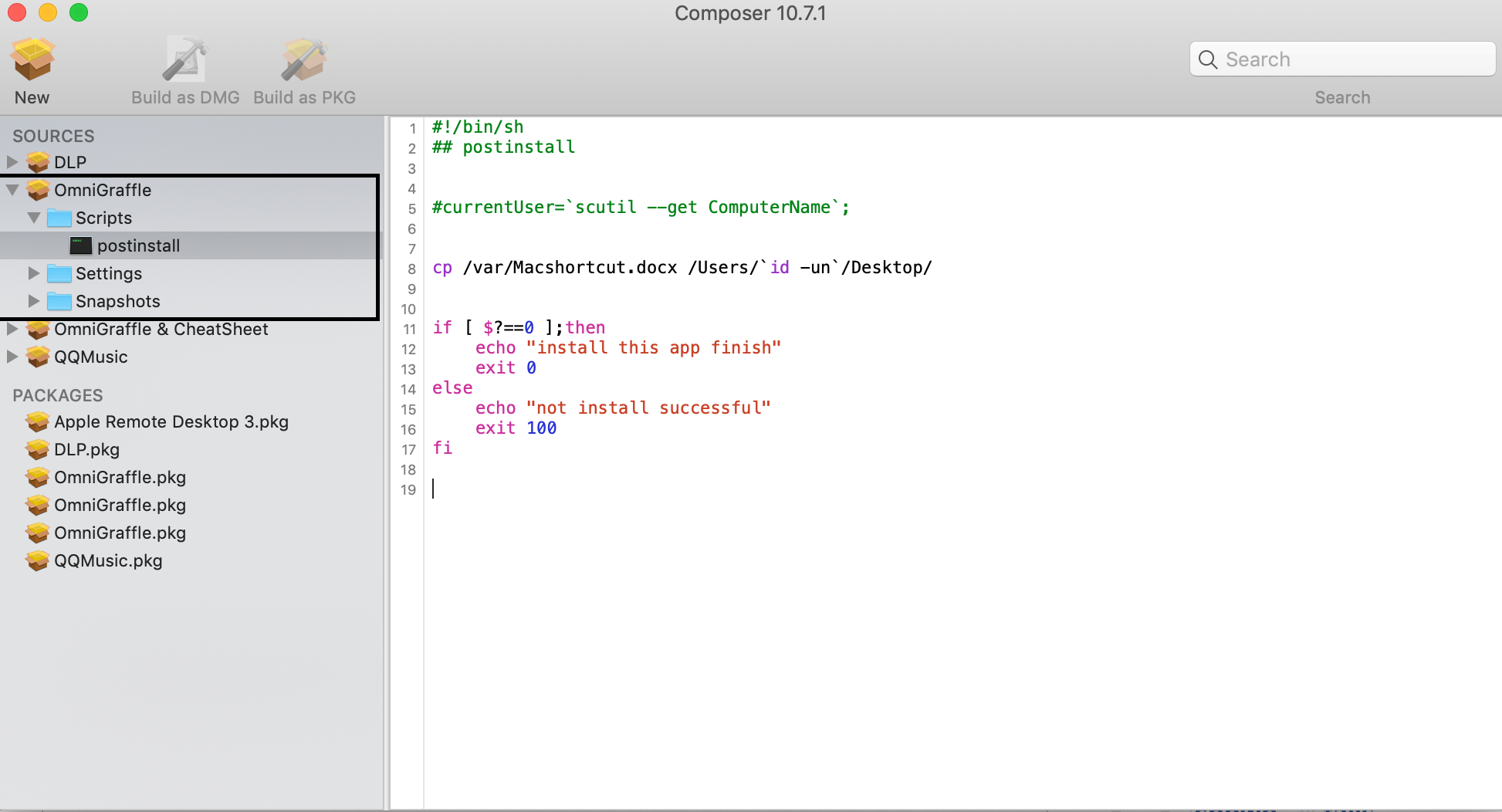Screen dimensions: 1502x812
Task: Click the exit 0 line
Action: tap(506, 368)
